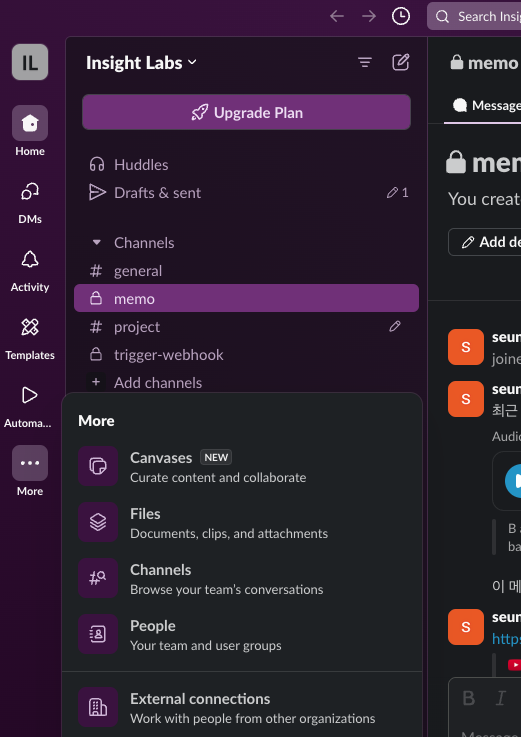The height and width of the screenshot is (737, 521).
Task: Open the sidebar filter icon
Action: (365, 62)
